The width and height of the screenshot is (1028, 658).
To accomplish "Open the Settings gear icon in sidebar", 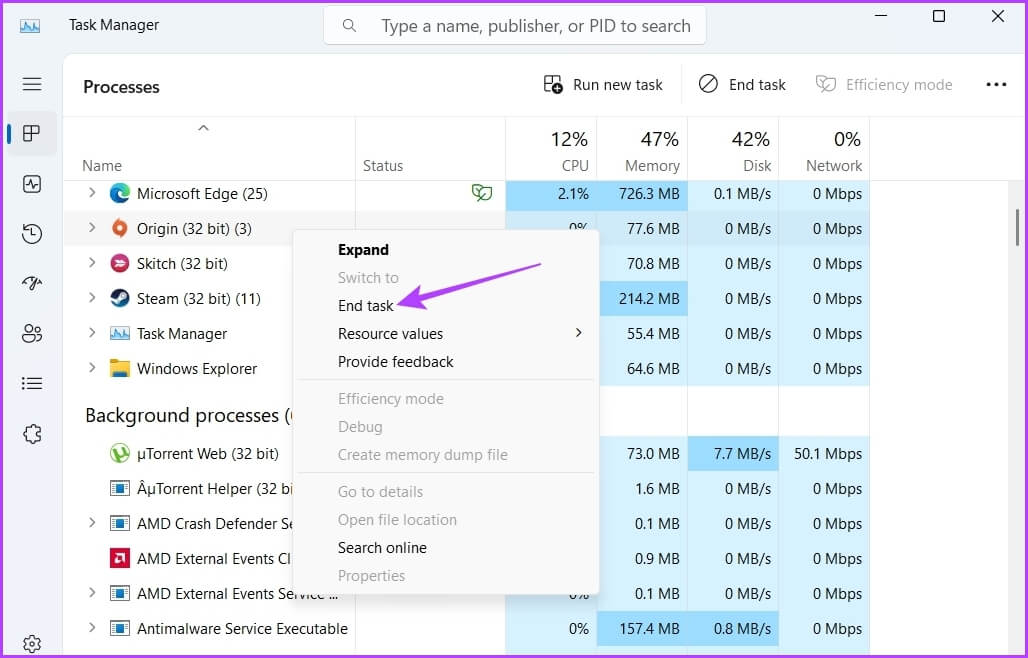I will [31, 644].
